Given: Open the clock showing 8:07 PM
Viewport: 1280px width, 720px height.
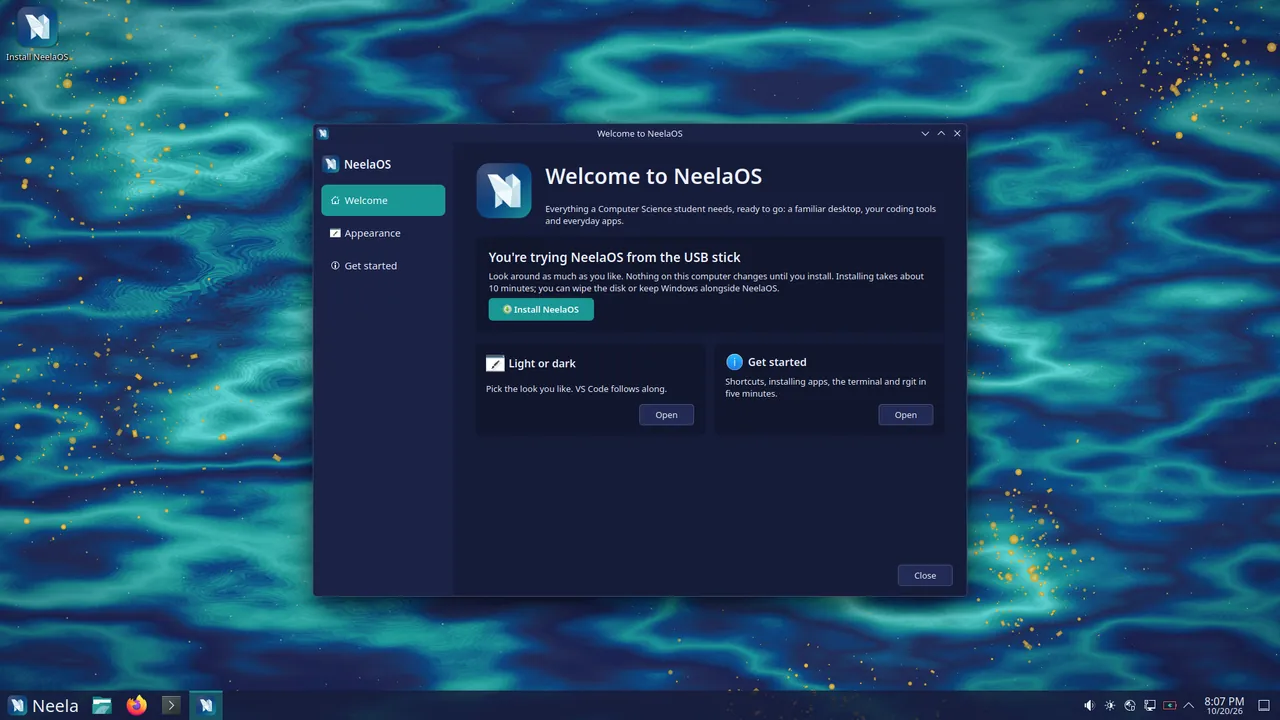Looking at the screenshot, I should 1224,706.
